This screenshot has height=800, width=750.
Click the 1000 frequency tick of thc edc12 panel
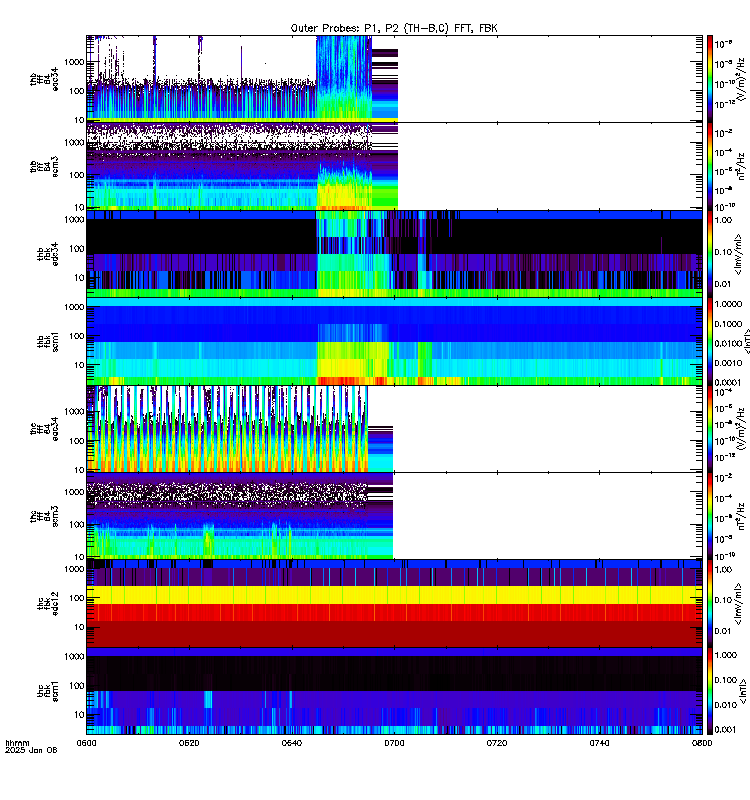(74, 569)
